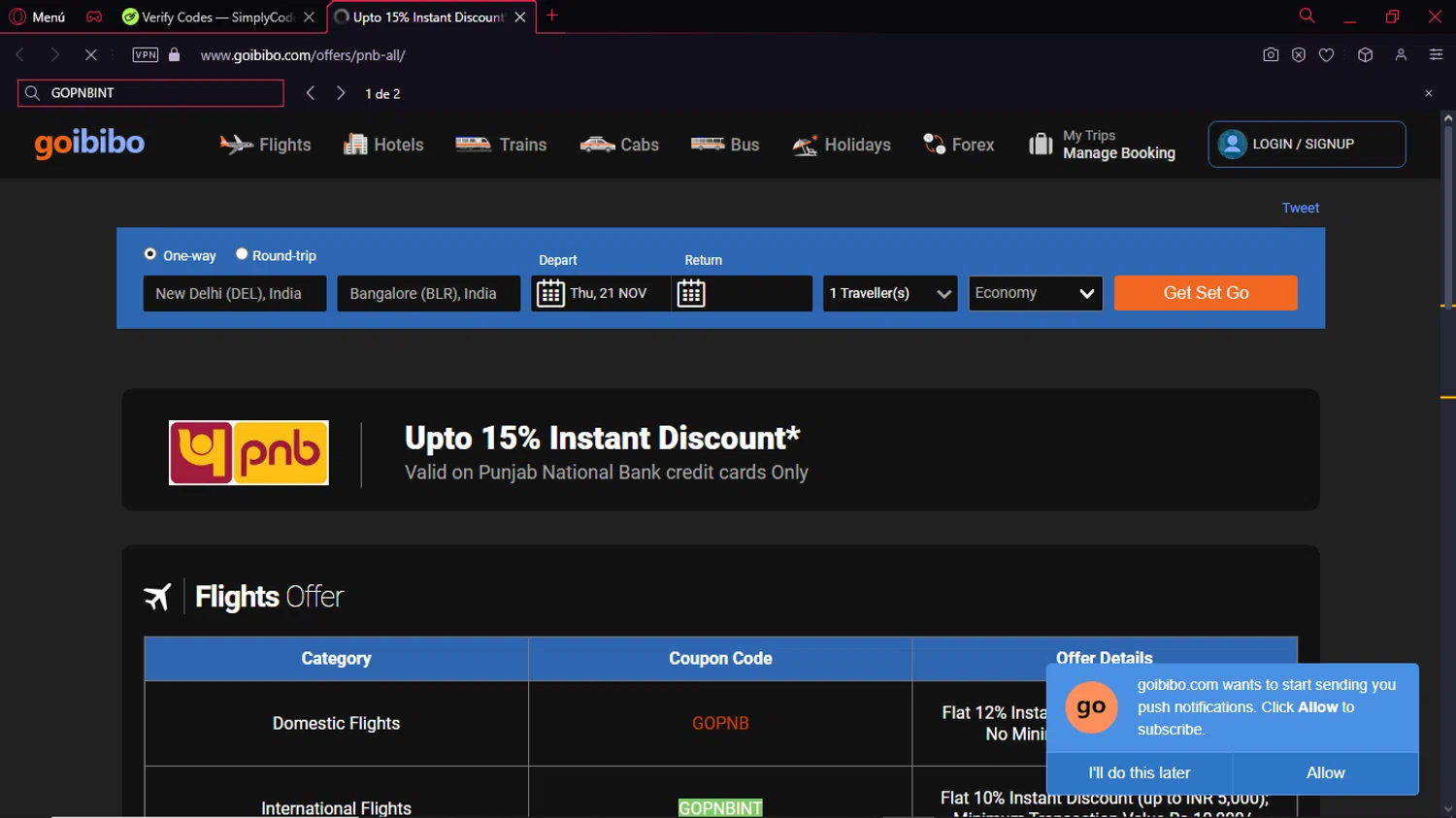Open the Opera Menú button

point(37,16)
